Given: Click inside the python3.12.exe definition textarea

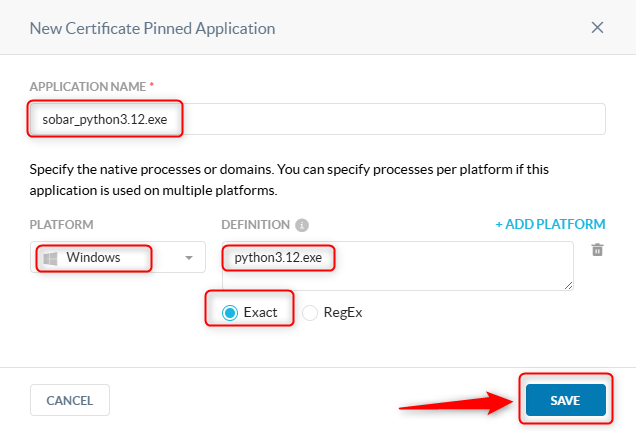Looking at the screenshot, I should (398, 266).
